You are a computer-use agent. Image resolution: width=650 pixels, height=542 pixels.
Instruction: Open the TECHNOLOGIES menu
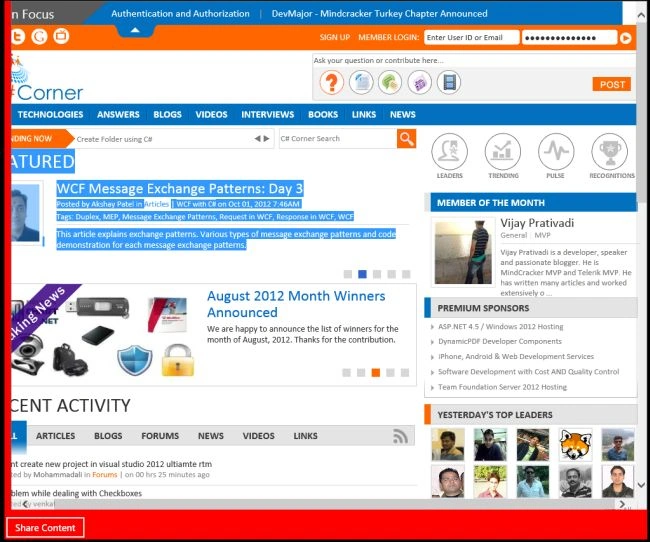pyautogui.click(x=50, y=114)
